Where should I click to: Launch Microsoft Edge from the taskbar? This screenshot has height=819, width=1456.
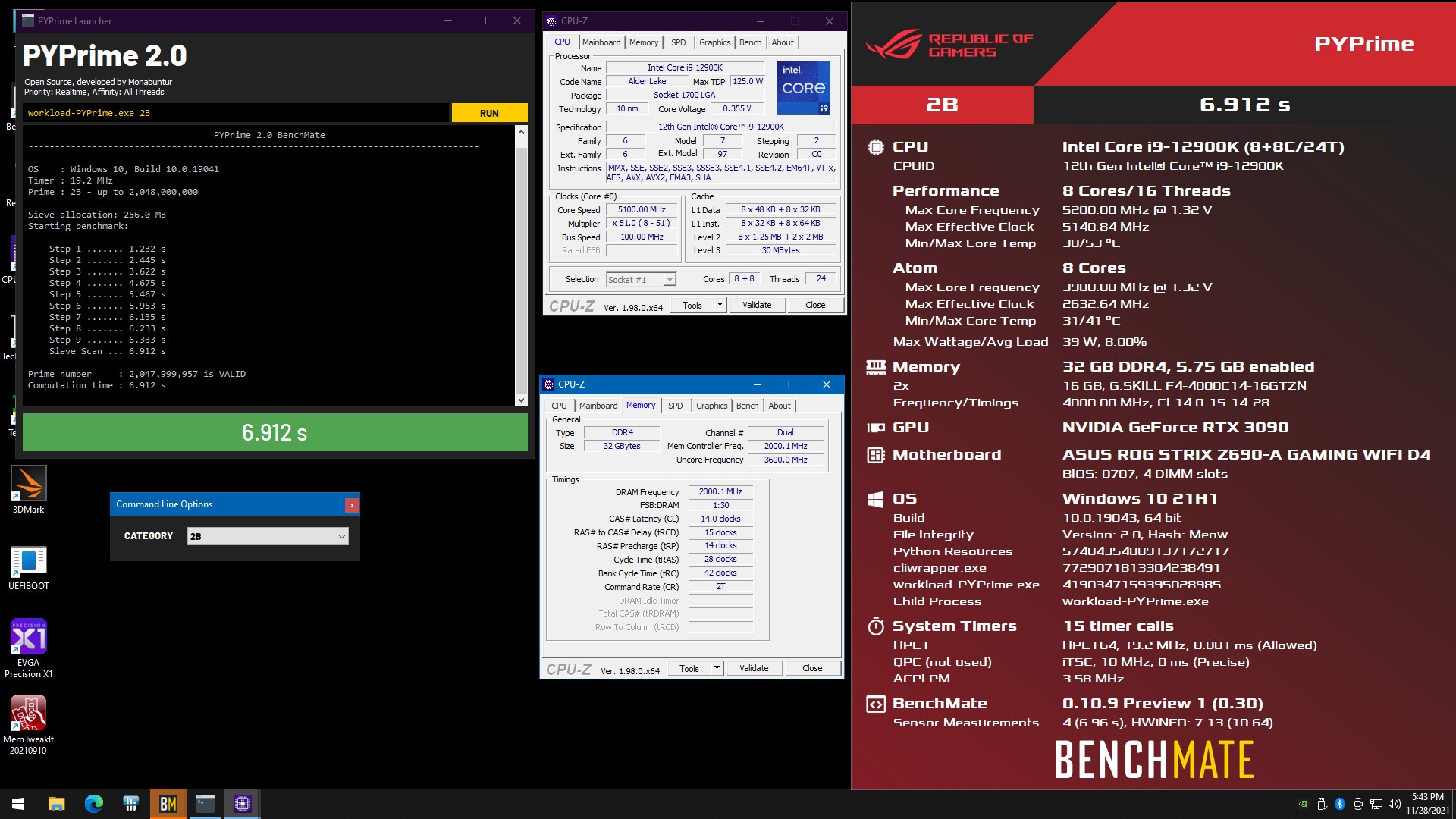coord(93,804)
